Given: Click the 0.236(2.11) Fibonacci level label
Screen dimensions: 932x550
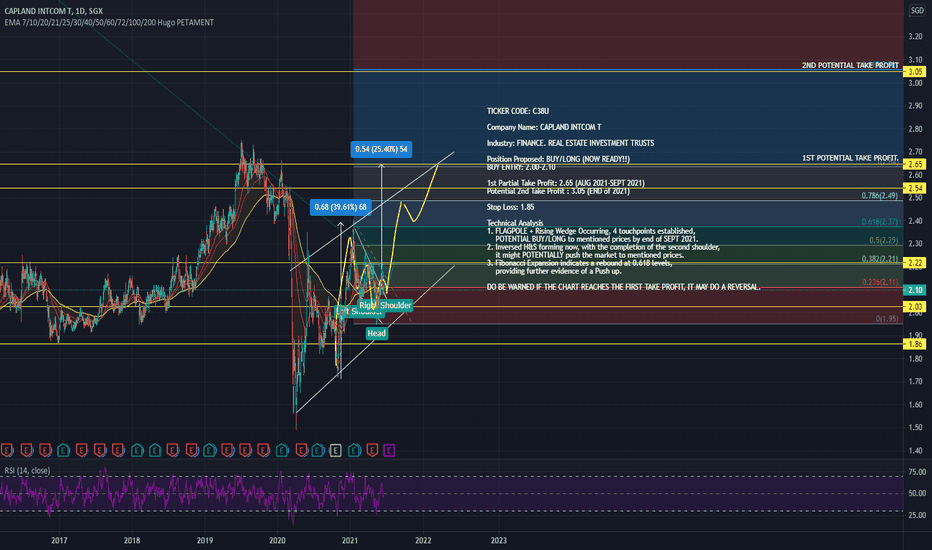Looking at the screenshot, I should tap(880, 282).
